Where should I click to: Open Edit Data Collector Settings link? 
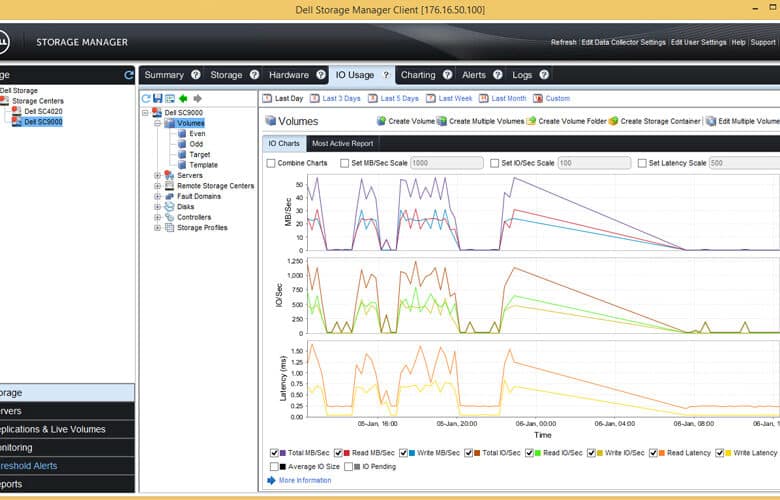point(623,42)
